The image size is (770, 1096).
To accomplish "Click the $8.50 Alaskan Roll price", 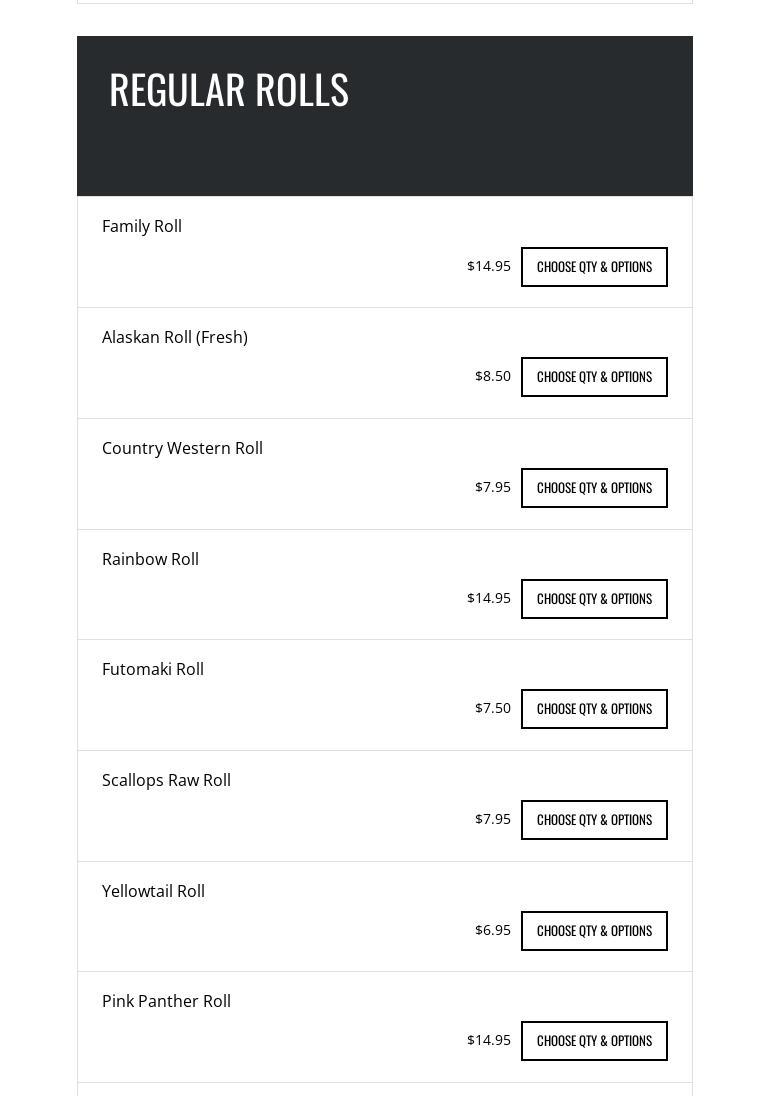I will pos(493,376).
